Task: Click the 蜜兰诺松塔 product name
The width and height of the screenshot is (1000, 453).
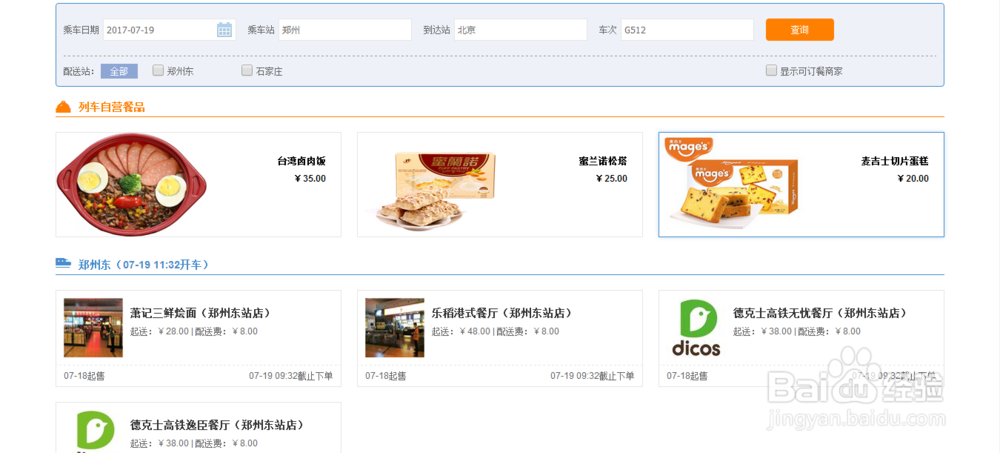Action: tap(603, 161)
